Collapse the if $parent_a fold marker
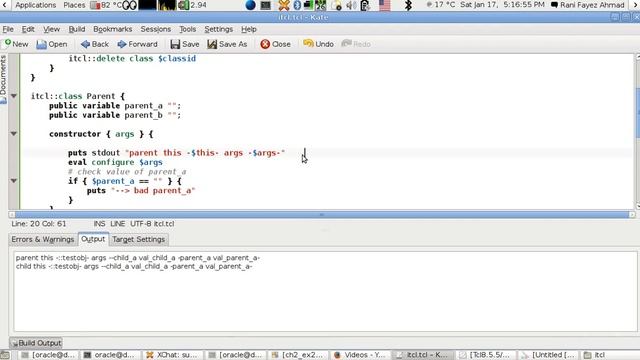The image size is (640, 360). coord(13,181)
